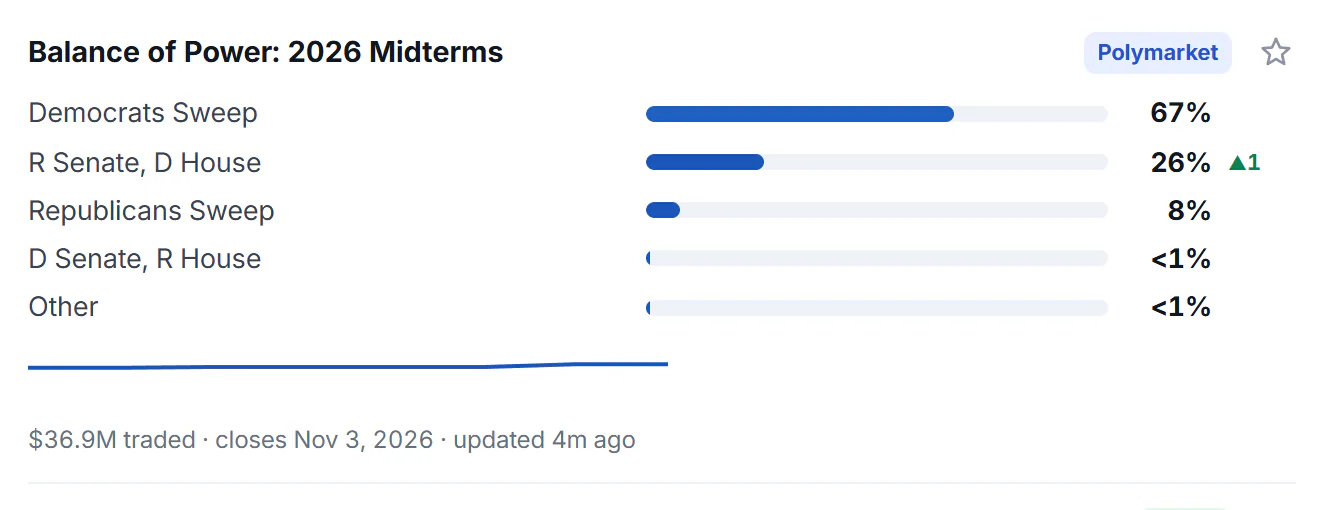Click the Republicans Sweep probability bar
1324x510 pixels.
tap(877, 210)
